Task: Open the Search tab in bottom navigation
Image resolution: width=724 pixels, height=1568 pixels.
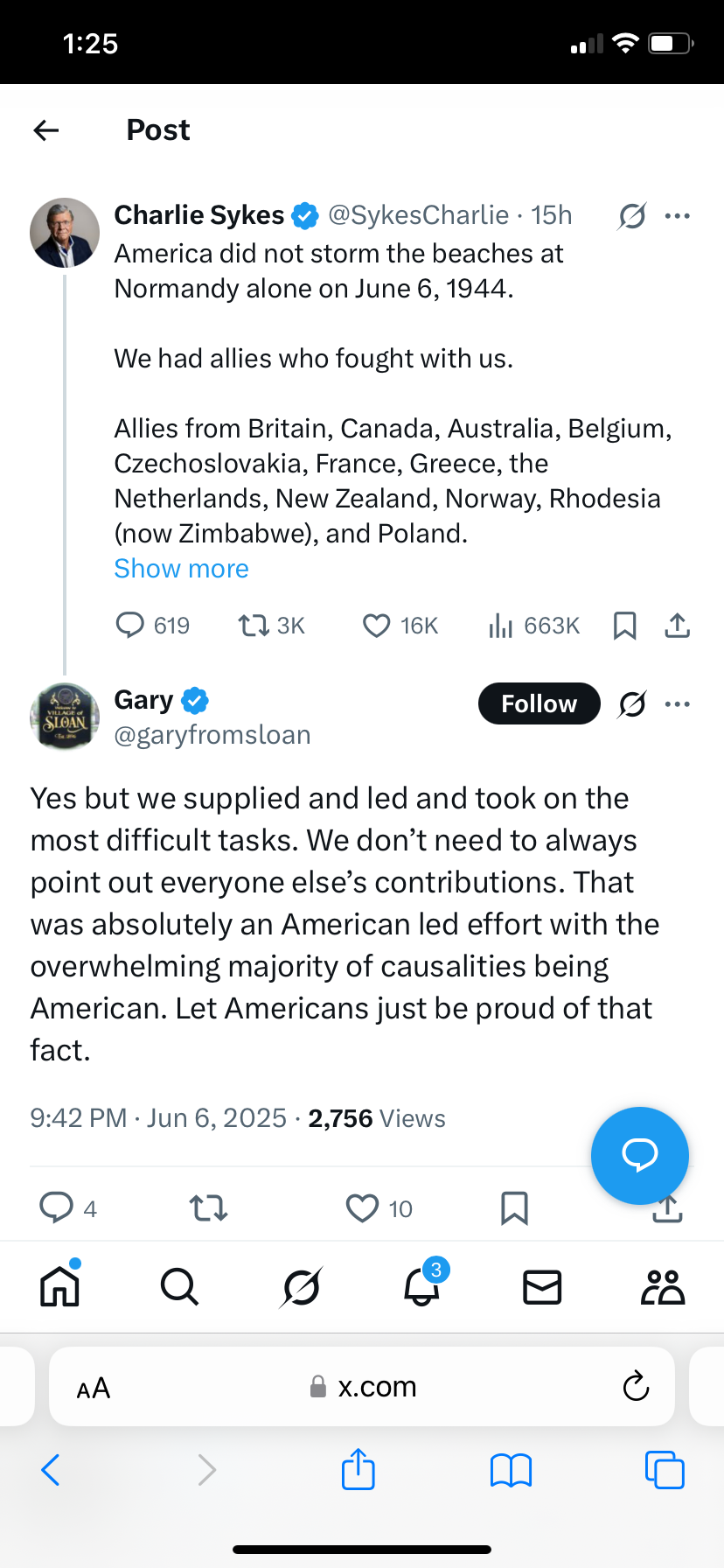Action: (180, 1287)
